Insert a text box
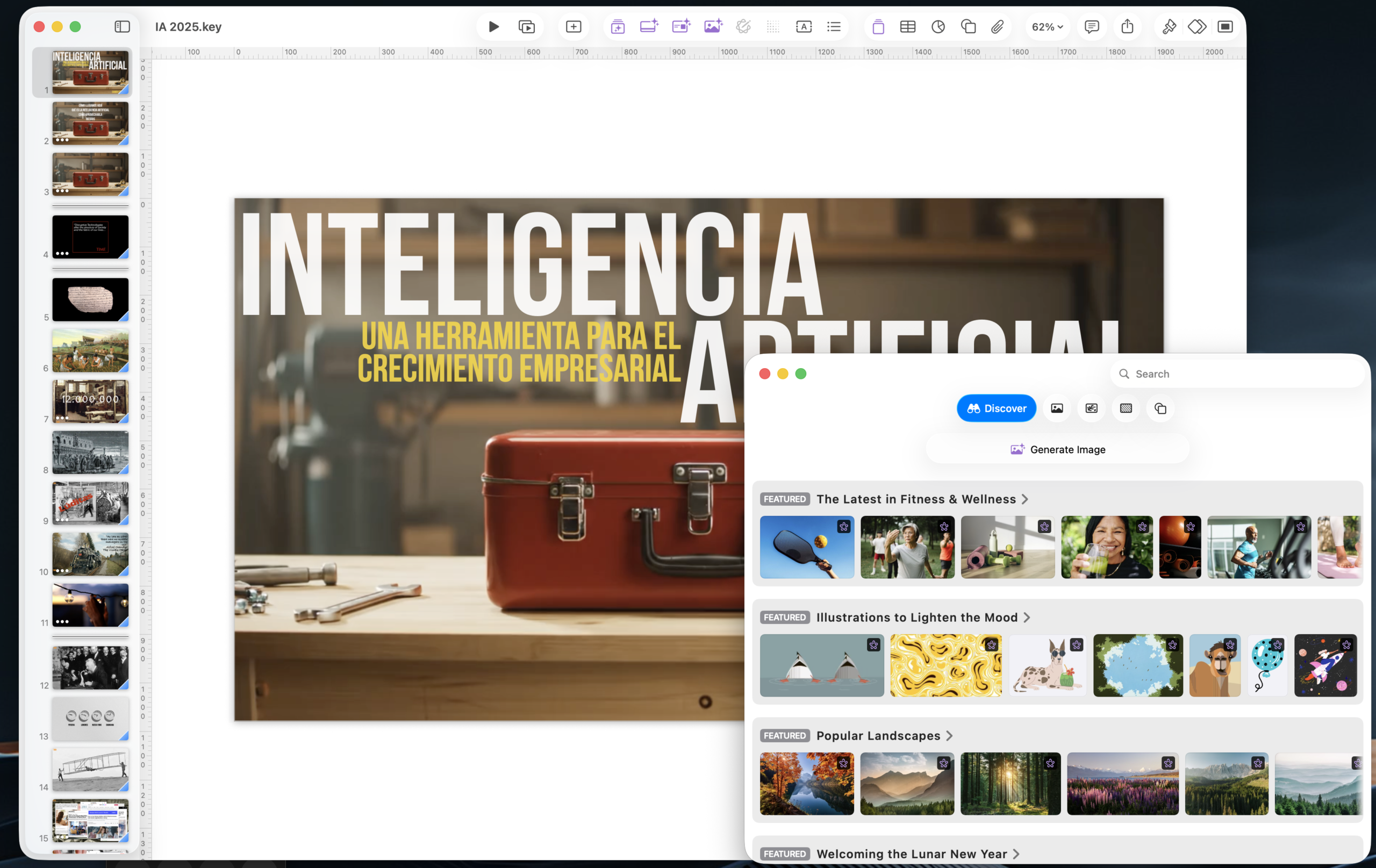 (x=804, y=27)
